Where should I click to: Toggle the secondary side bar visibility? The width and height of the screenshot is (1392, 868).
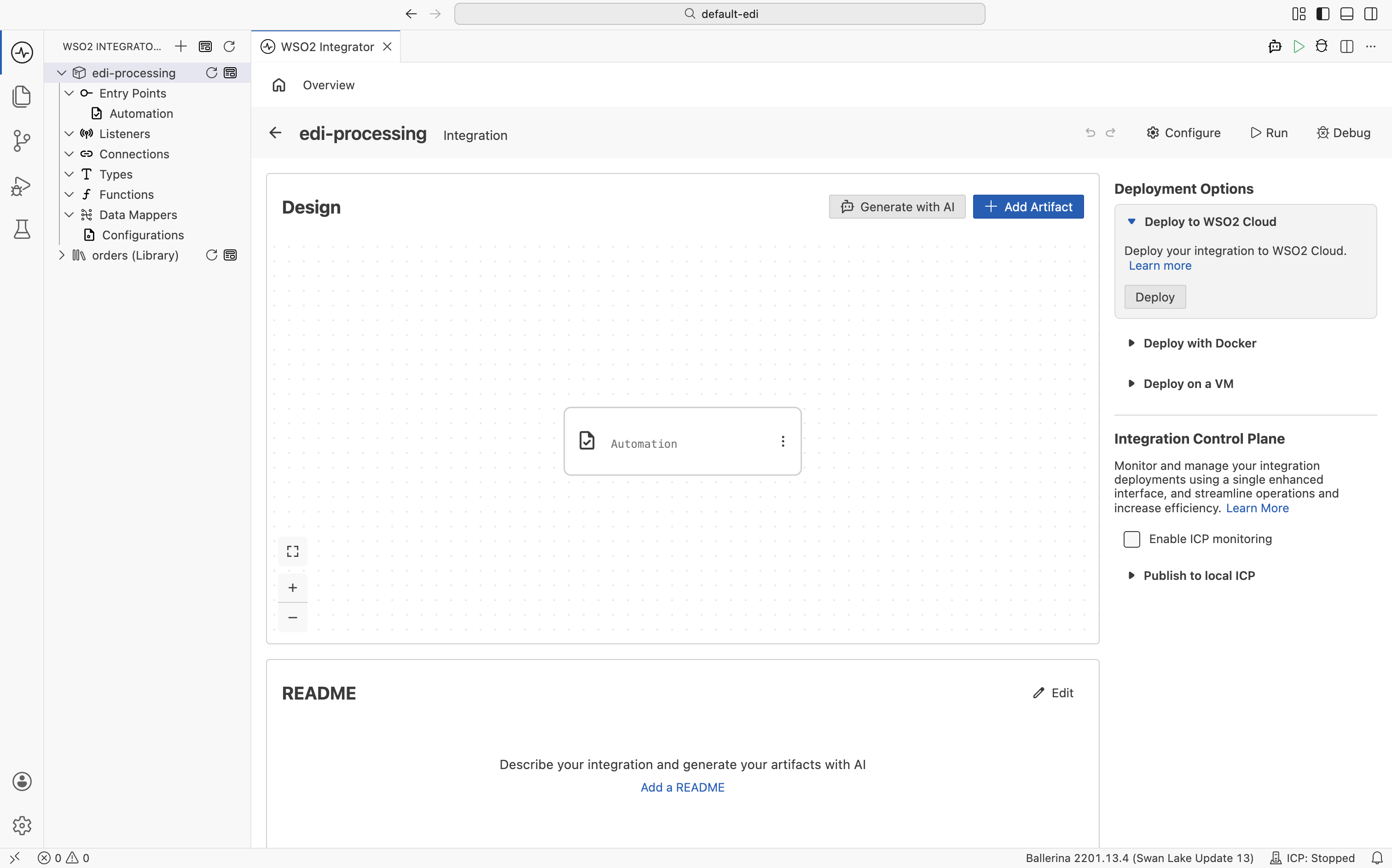[1371, 14]
